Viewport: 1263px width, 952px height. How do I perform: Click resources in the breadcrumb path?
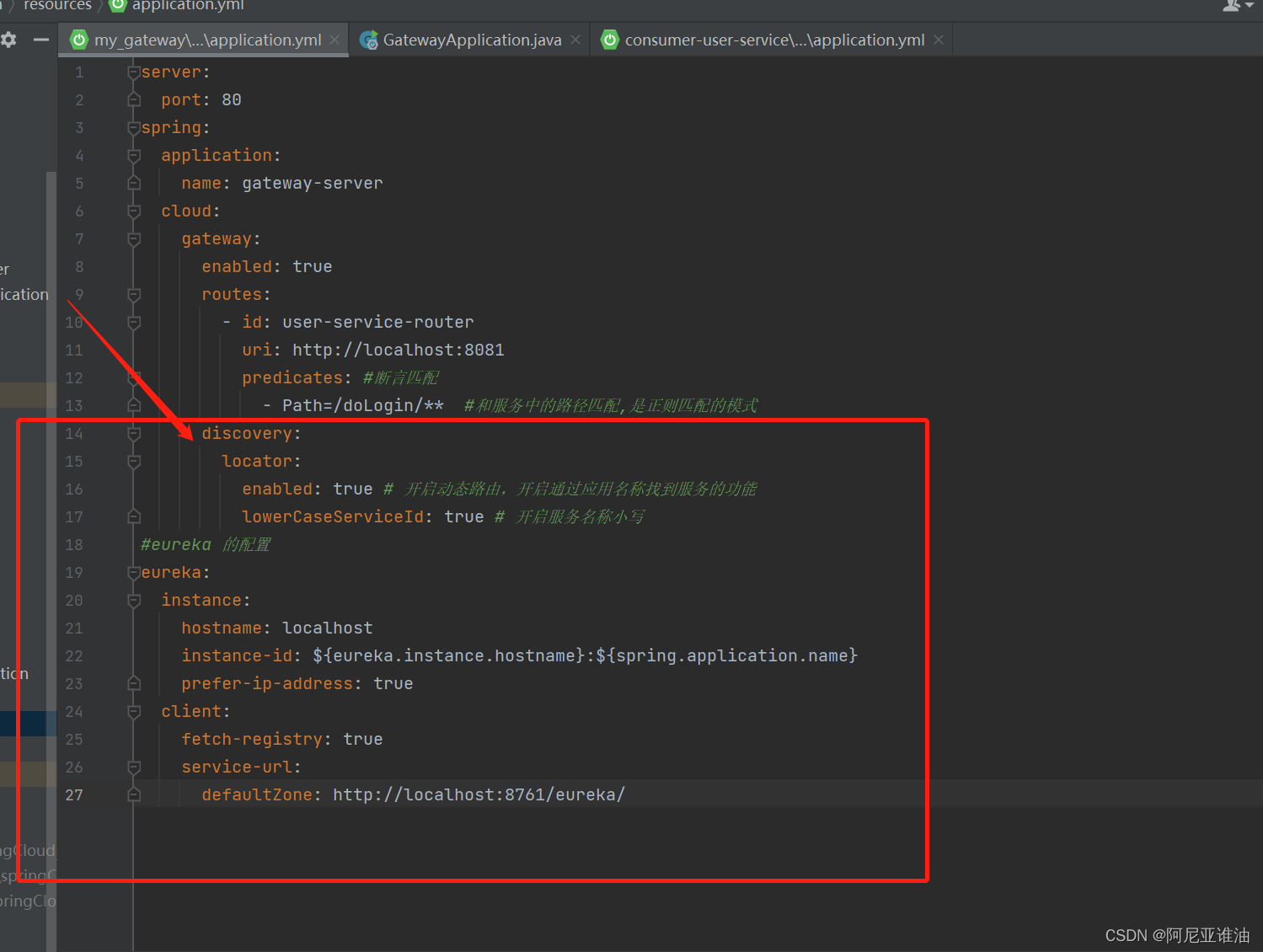pyautogui.click(x=57, y=5)
